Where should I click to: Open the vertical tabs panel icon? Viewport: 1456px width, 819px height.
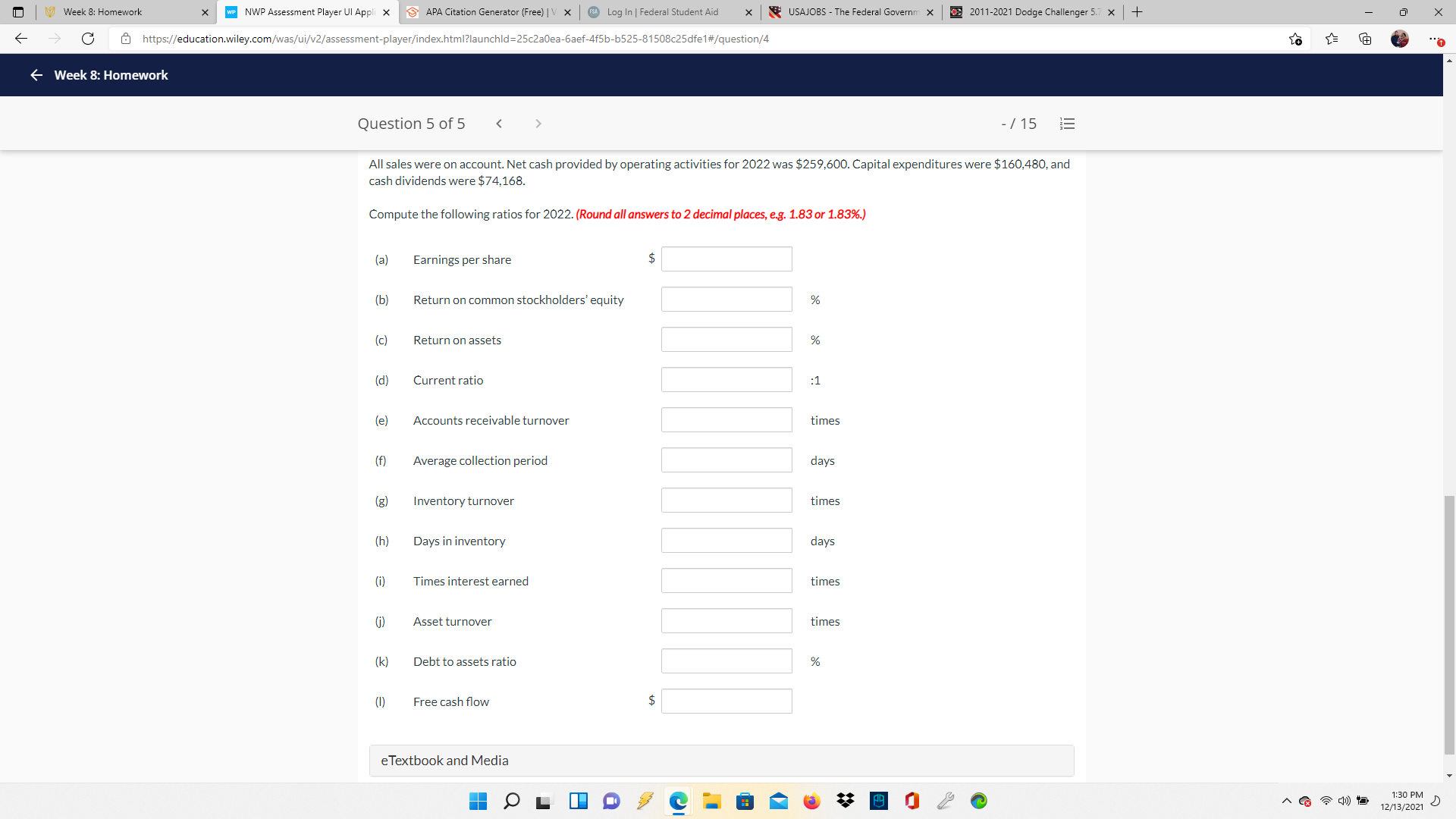coord(17,12)
